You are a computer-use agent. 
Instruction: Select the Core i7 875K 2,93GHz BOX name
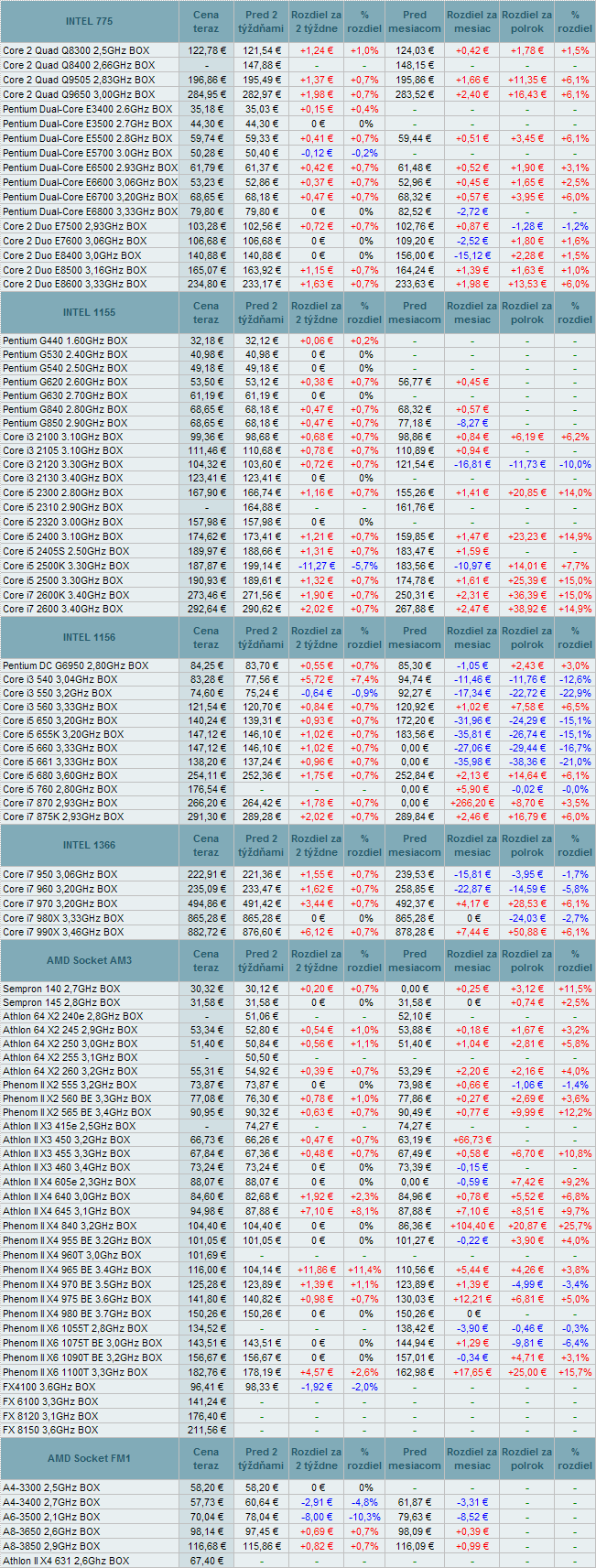[62, 816]
